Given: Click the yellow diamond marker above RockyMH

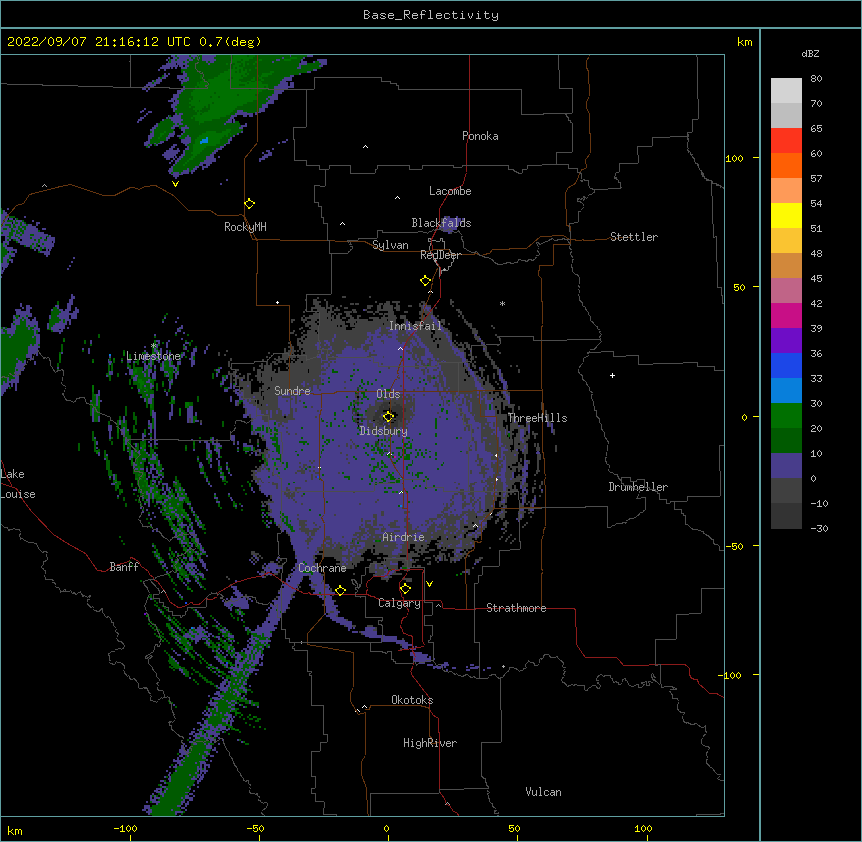Looking at the screenshot, I should (249, 204).
